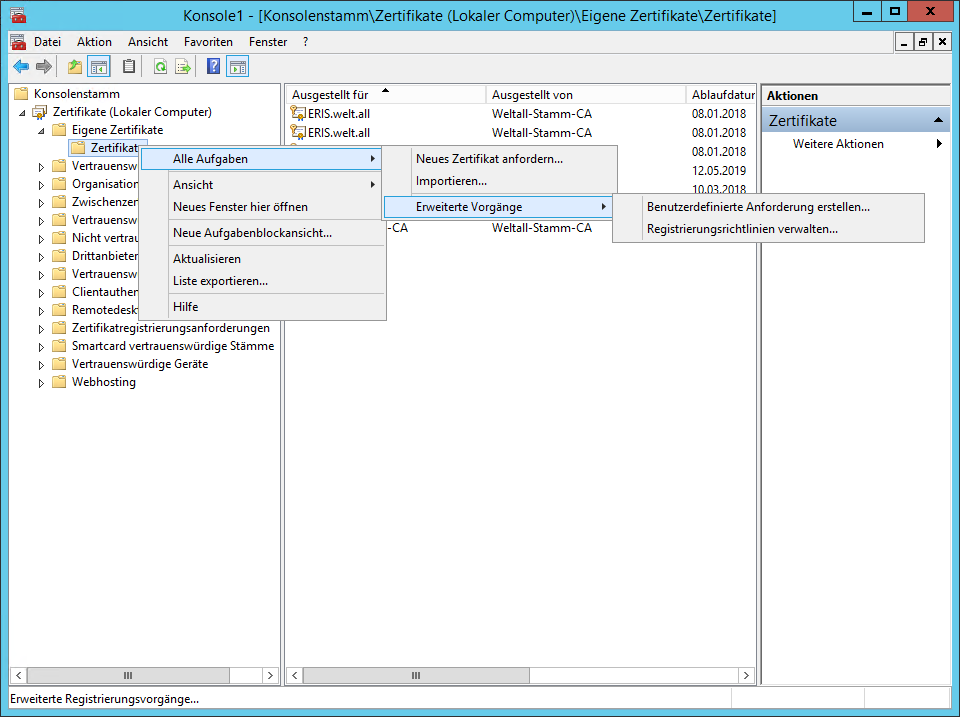
Task: Open the Fenster menu
Action: (x=268, y=42)
